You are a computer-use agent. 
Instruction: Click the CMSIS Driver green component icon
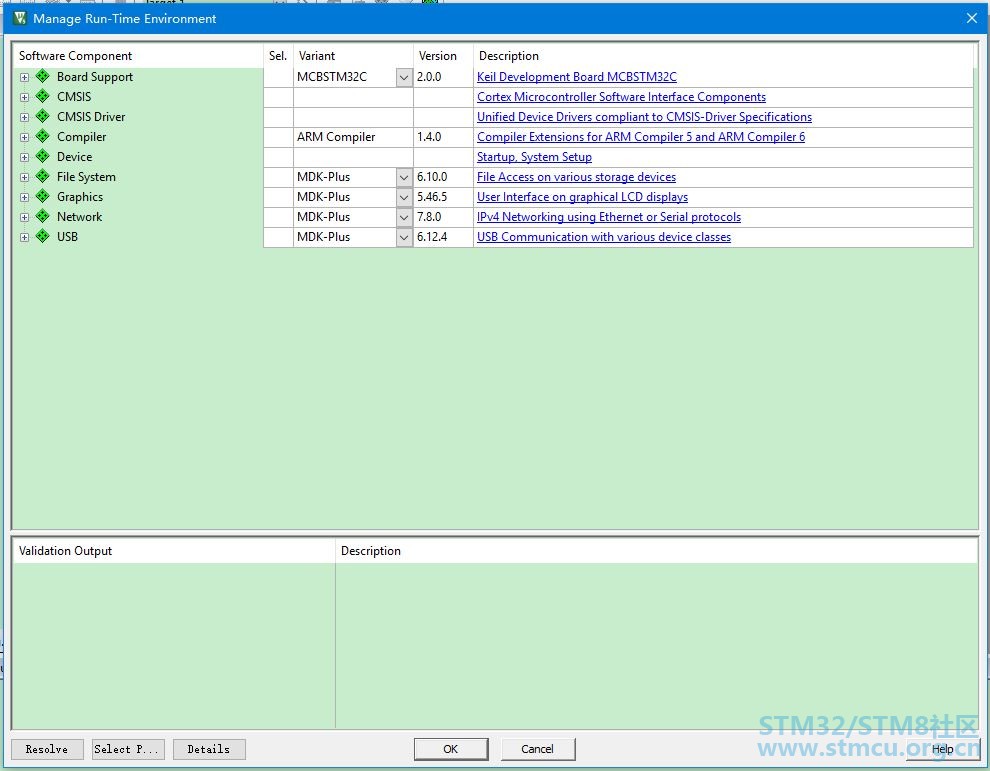42,117
